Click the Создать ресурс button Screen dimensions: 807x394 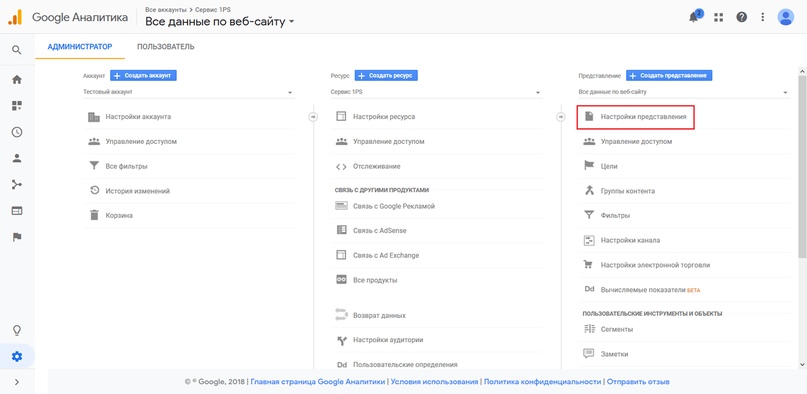386,76
